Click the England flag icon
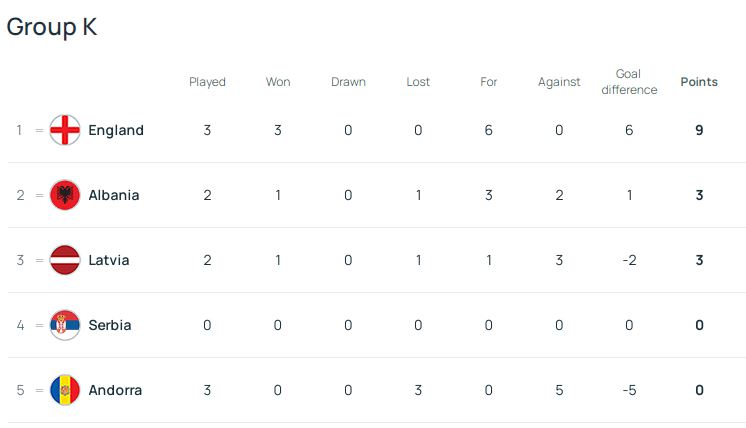Screen dimensions: 746x428 pyautogui.click(x=65, y=130)
